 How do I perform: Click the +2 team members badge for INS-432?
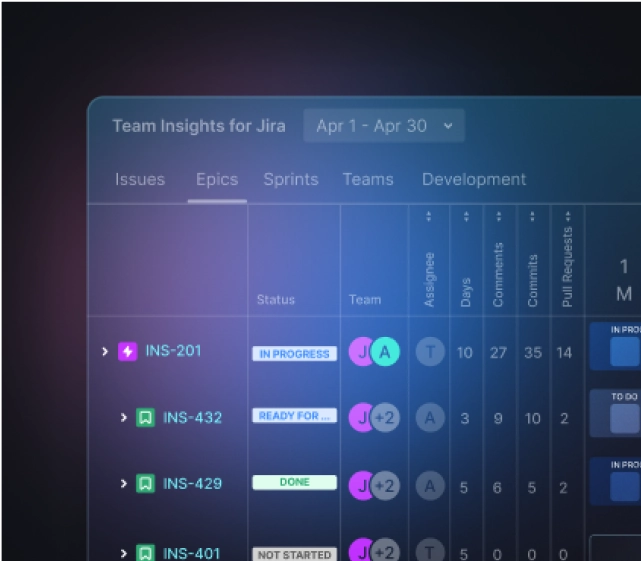[x=385, y=417]
